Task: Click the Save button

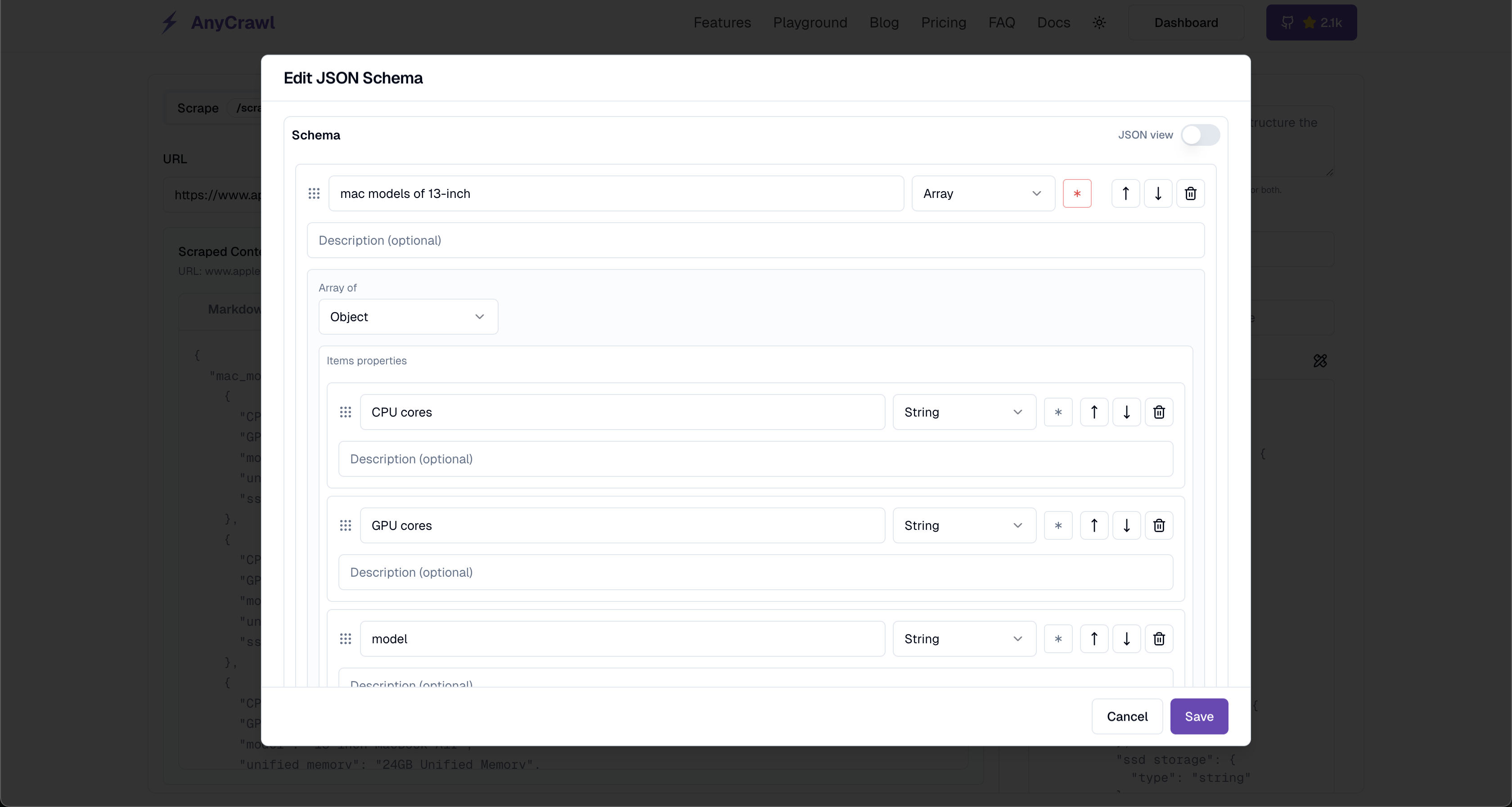Action: (1199, 716)
